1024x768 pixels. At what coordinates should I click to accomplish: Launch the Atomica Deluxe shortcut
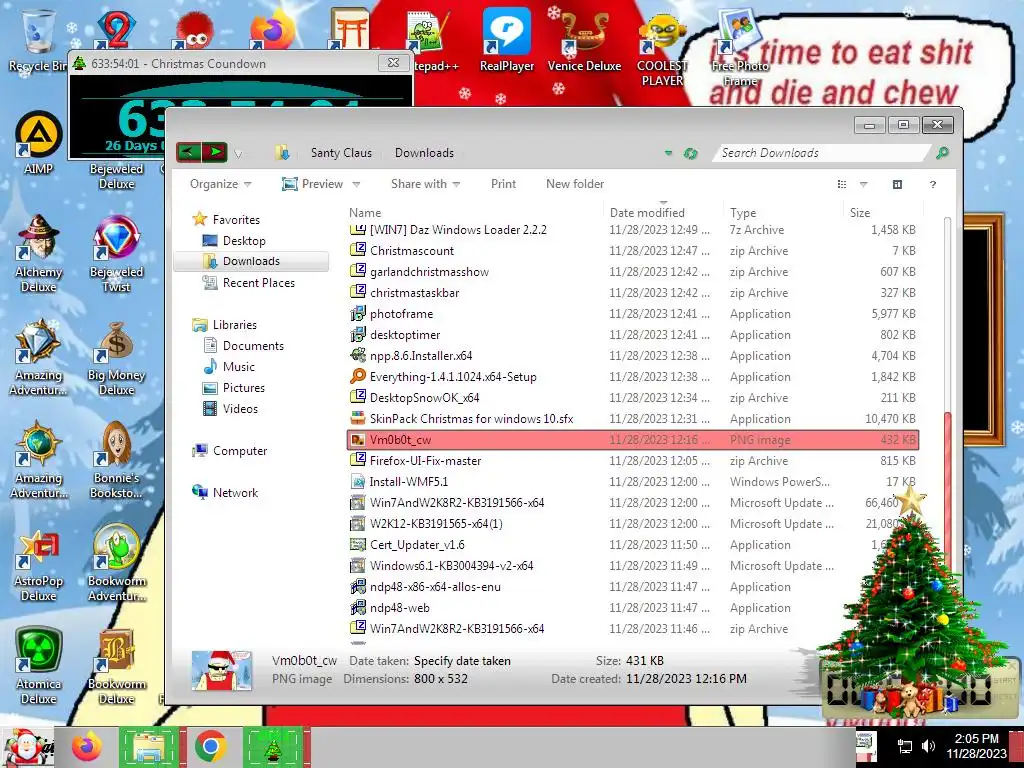38,666
